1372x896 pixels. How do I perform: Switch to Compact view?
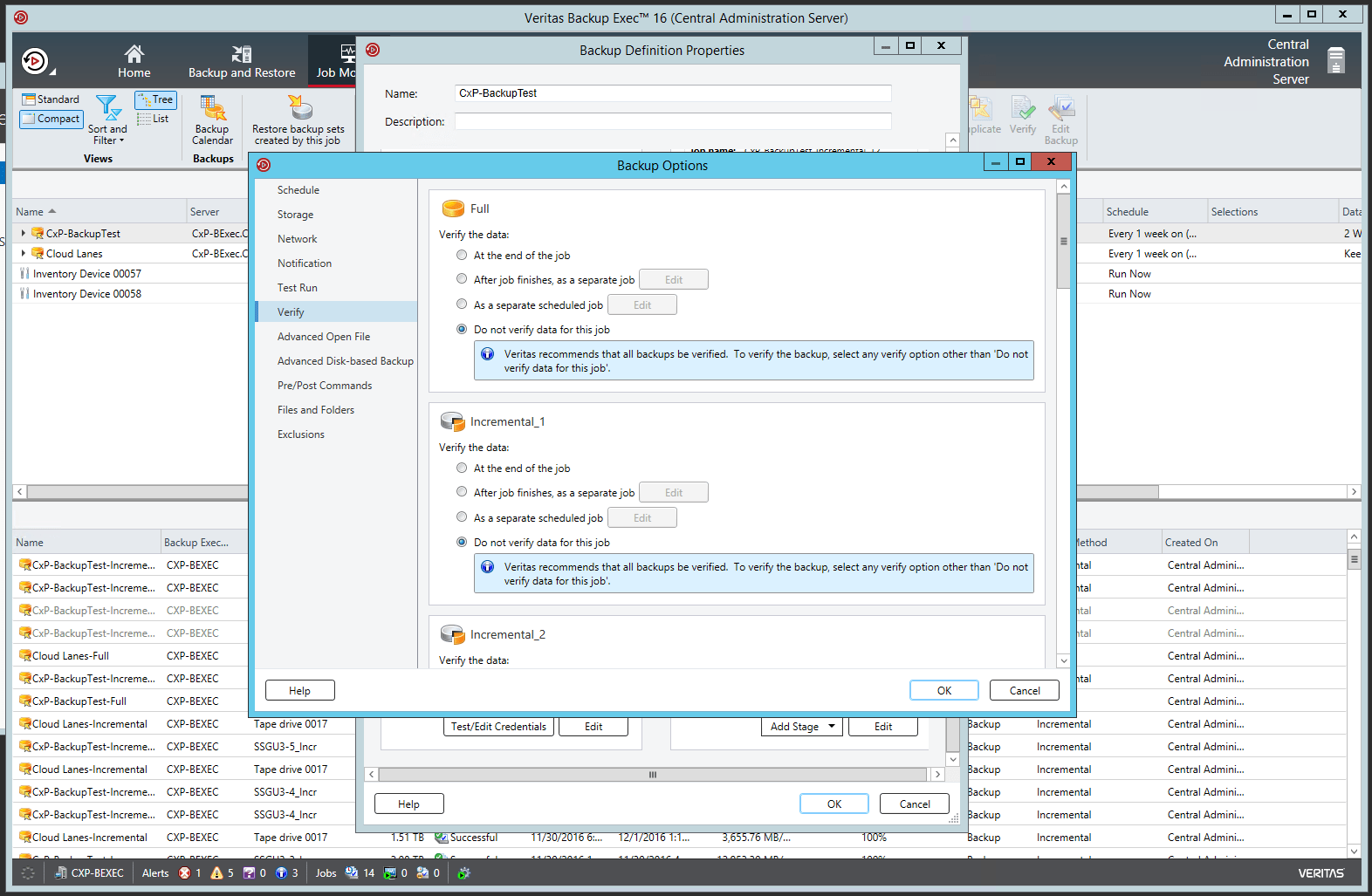pyautogui.click(x=51, y=119)
